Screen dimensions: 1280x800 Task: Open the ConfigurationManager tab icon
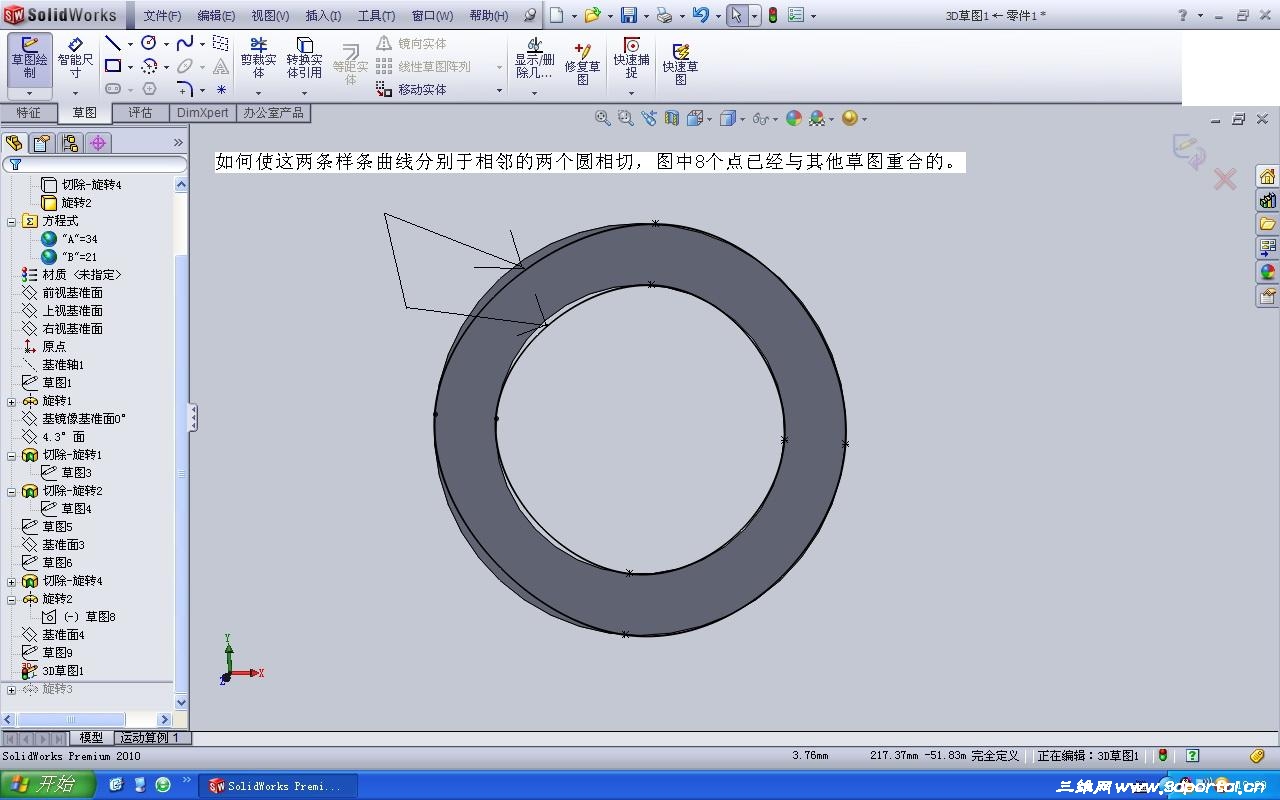(x=70, y=143)
